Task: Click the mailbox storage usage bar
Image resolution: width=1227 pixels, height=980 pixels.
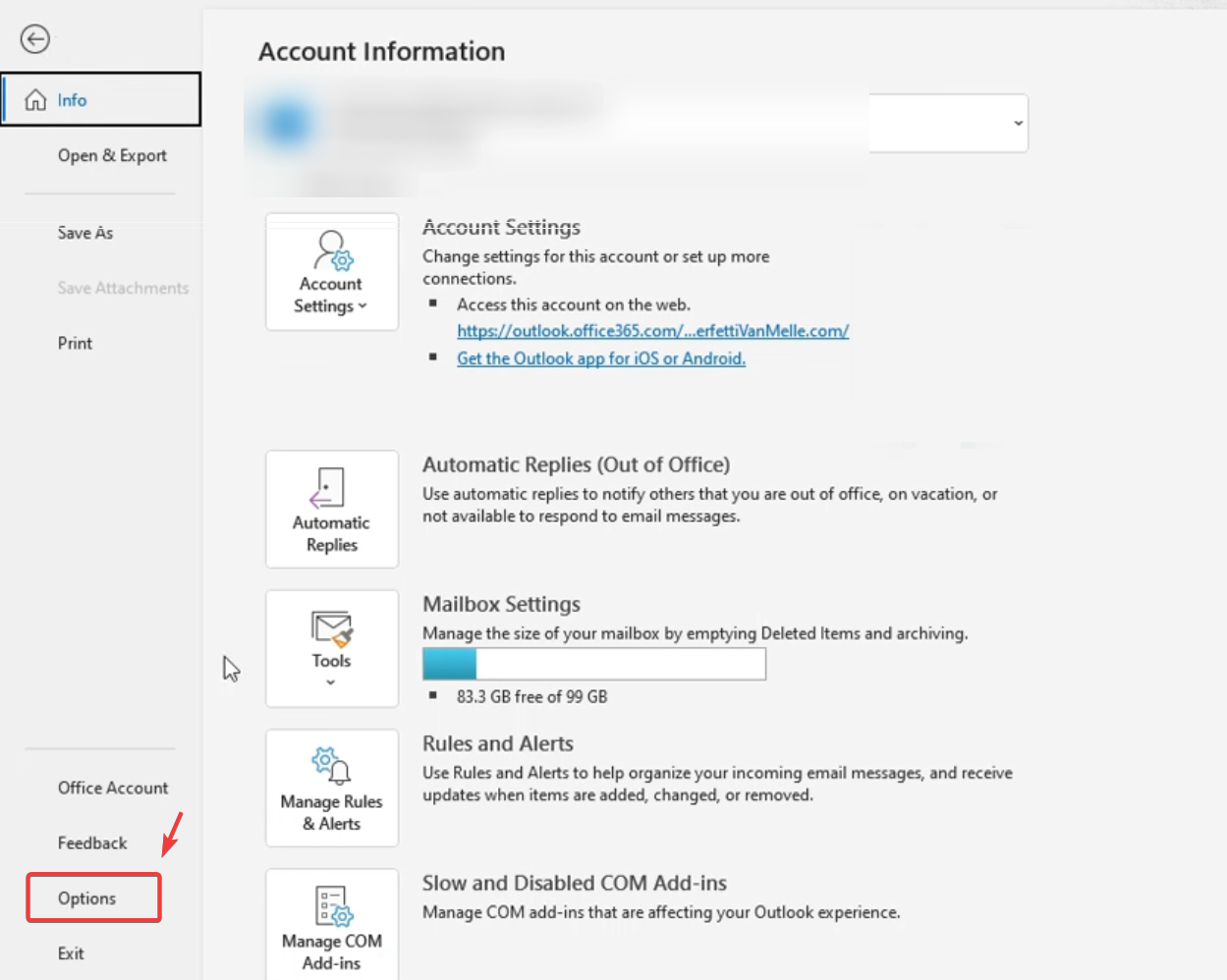Action: [593, 665]
